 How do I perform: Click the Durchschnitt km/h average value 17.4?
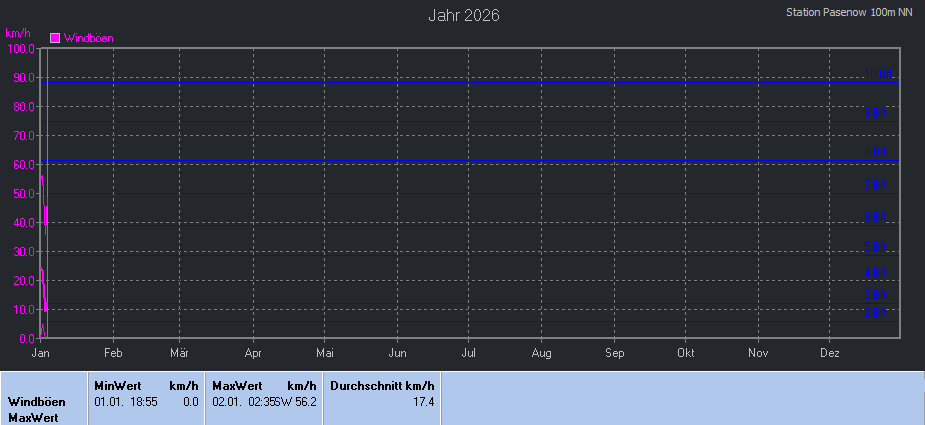[423, 402]
